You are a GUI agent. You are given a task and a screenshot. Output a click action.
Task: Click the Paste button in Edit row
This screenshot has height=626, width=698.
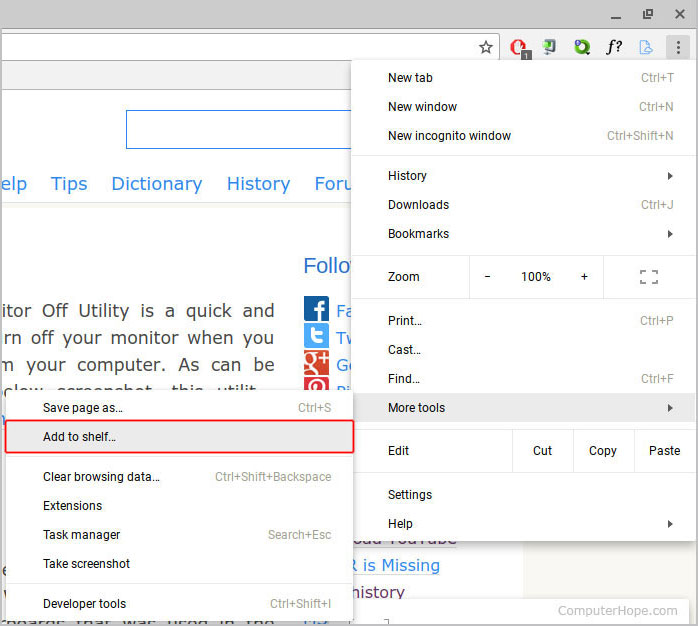click(x=665, y=451)
